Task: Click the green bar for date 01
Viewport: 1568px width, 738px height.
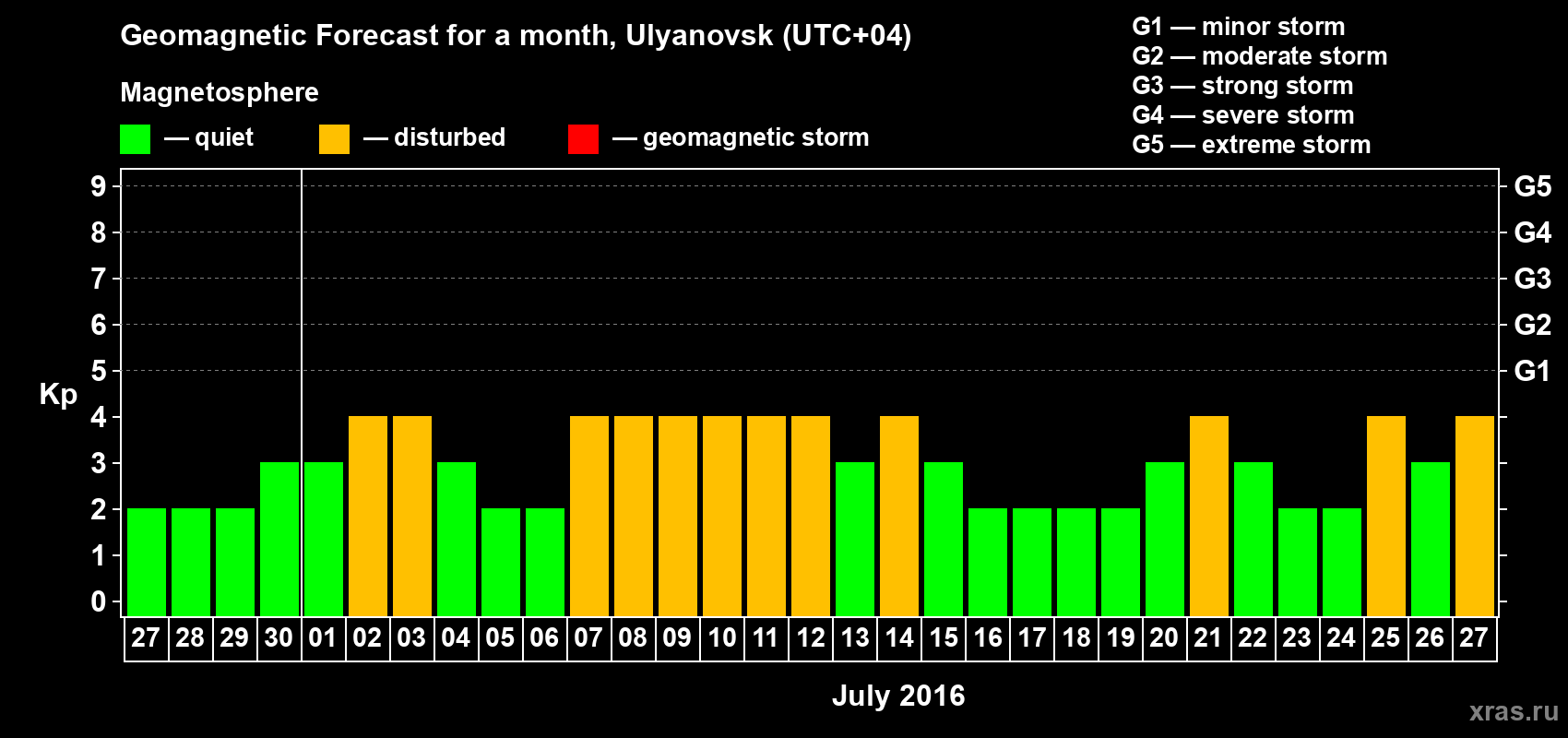Action: tap(324, 540)
